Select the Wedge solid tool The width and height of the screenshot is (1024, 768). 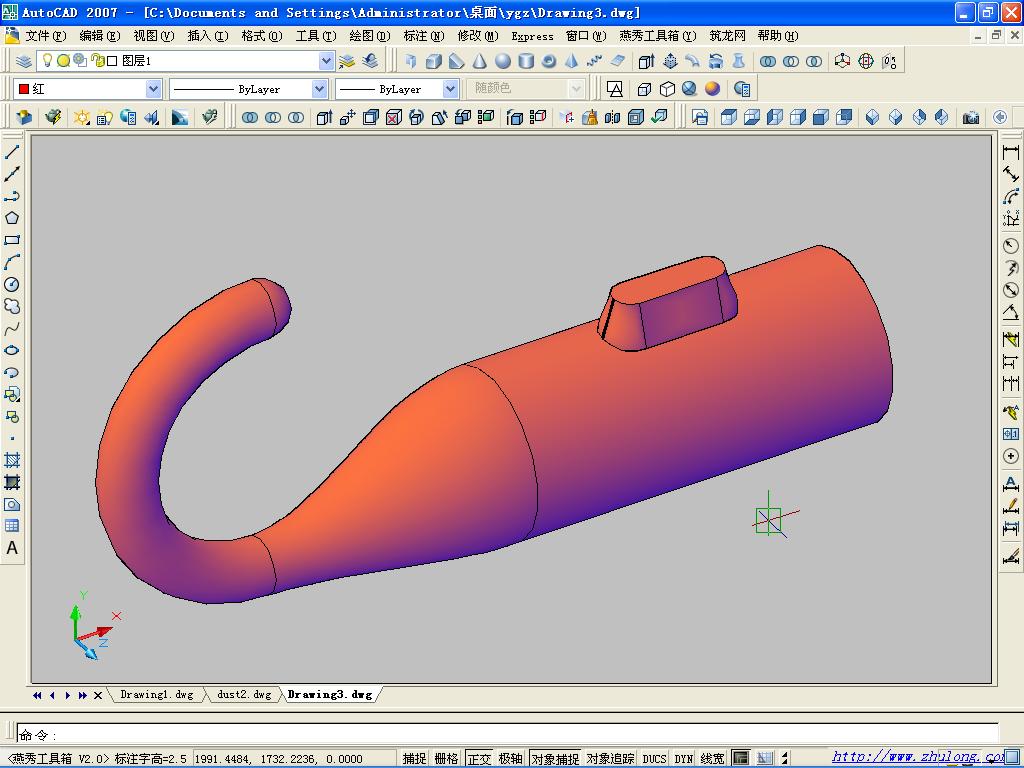[x=456, y=61]
